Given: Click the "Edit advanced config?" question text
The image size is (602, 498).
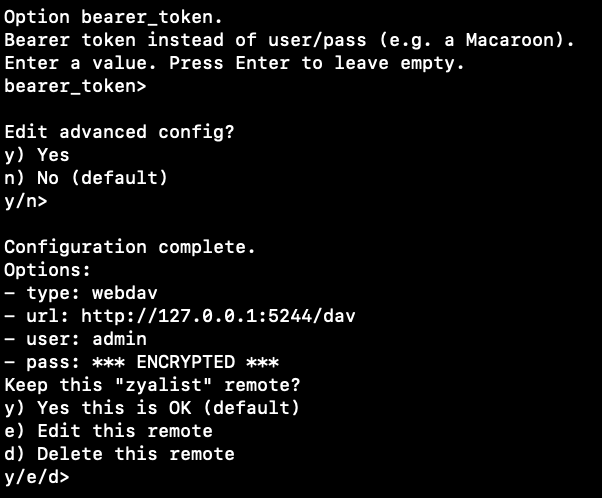Looking at the screenshot, I should [x=119, y=132].
